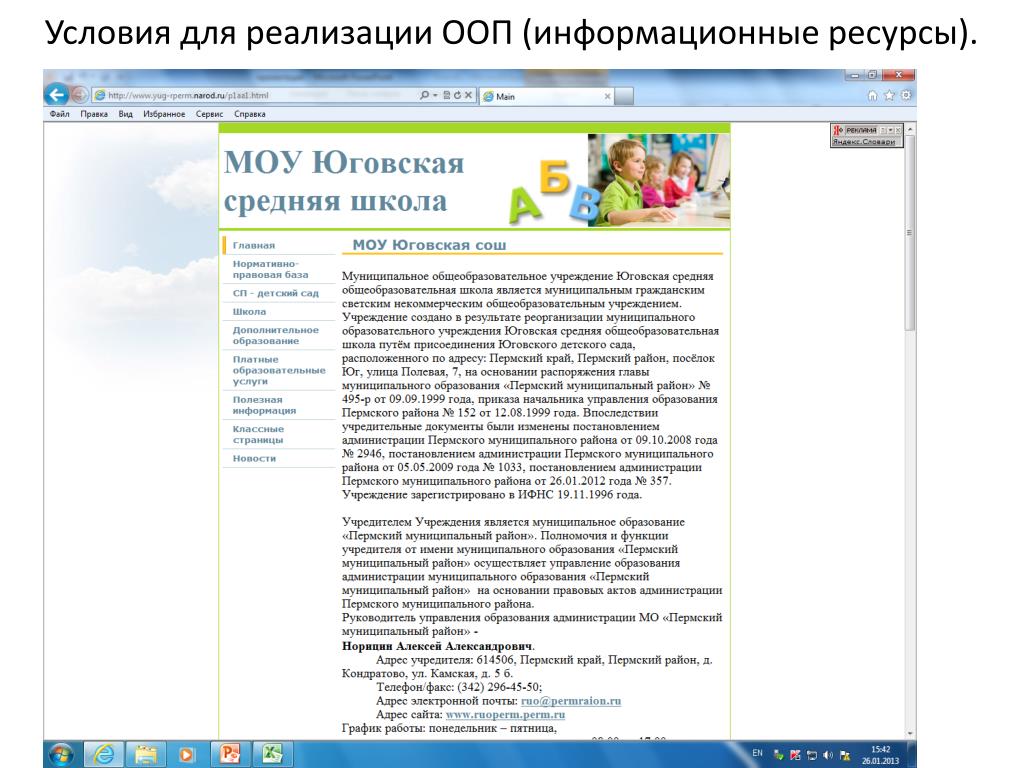Open the Файл menu
Screen dimensions: 1024x768
59,114
